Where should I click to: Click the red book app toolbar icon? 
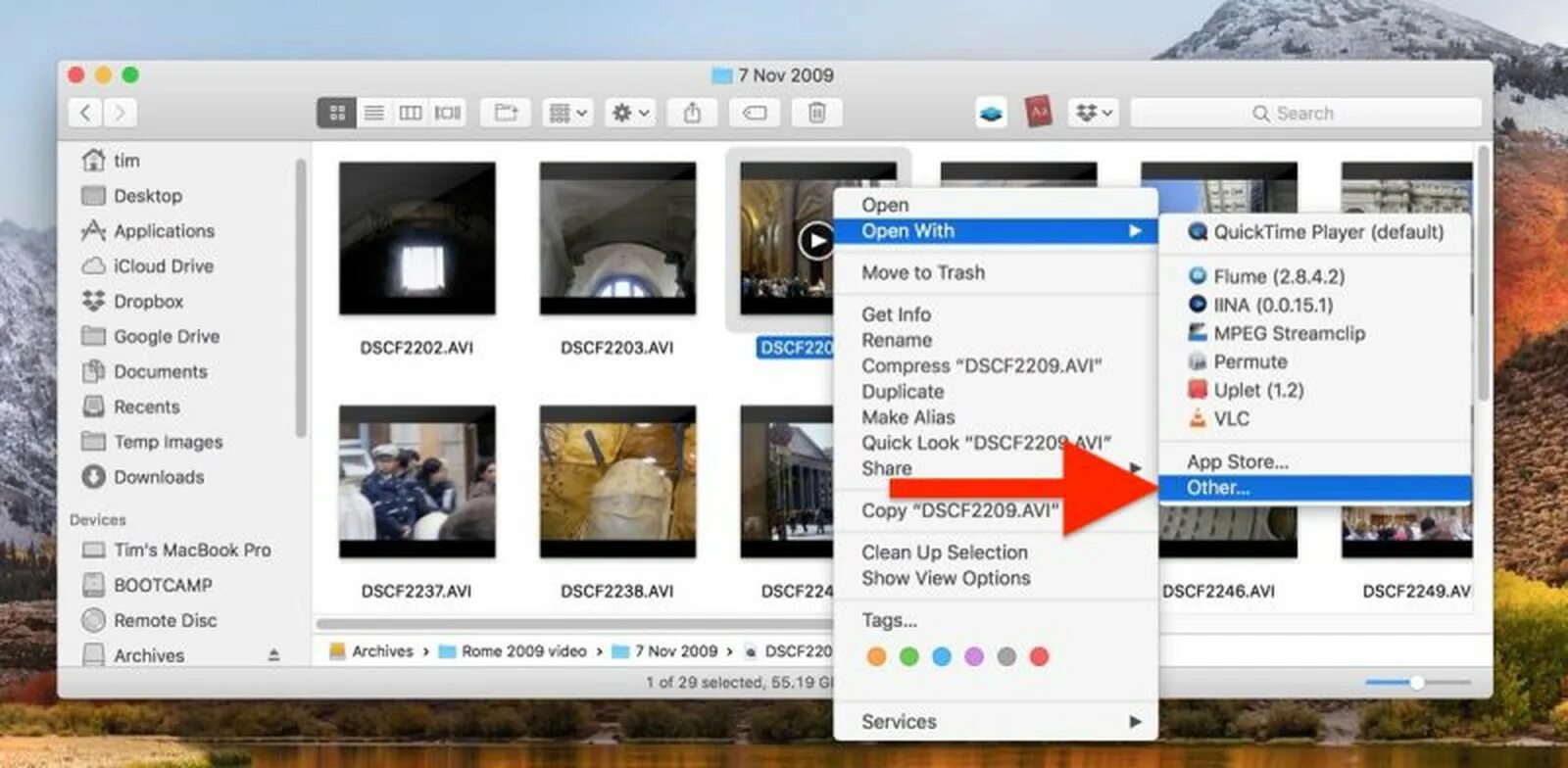1039,112
